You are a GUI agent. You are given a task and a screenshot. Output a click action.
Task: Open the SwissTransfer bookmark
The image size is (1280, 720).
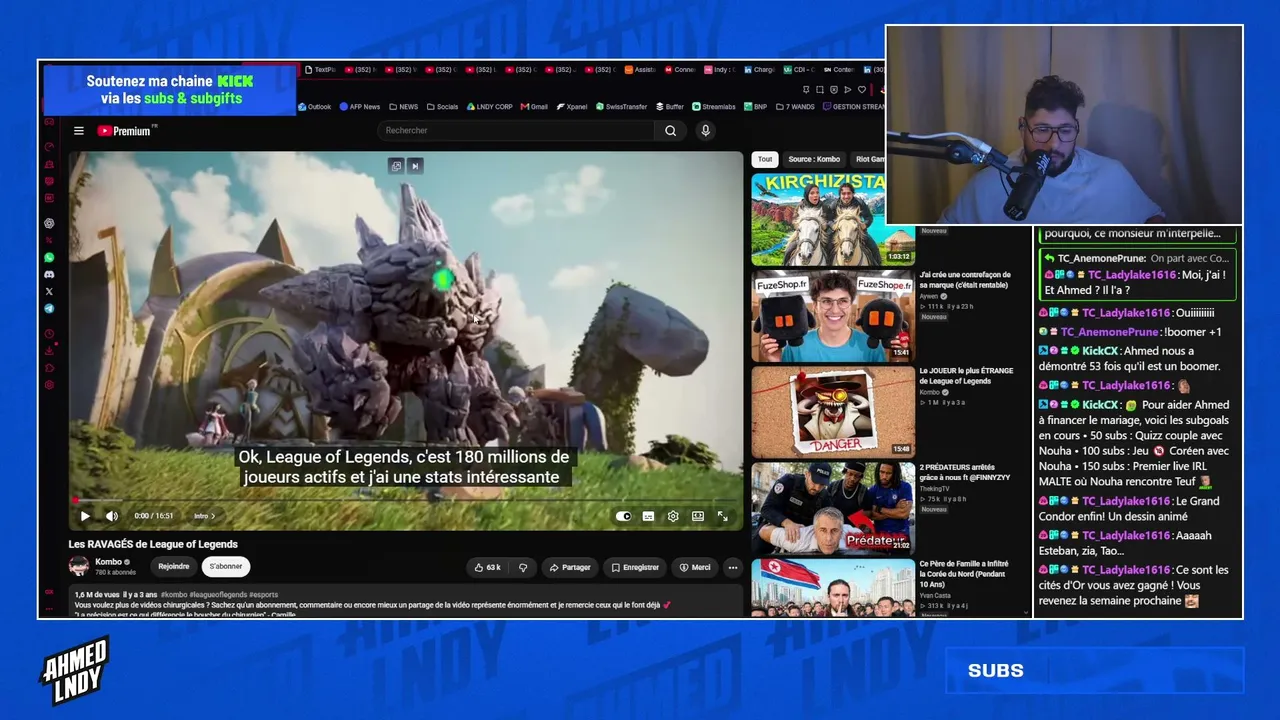(621, 107)
